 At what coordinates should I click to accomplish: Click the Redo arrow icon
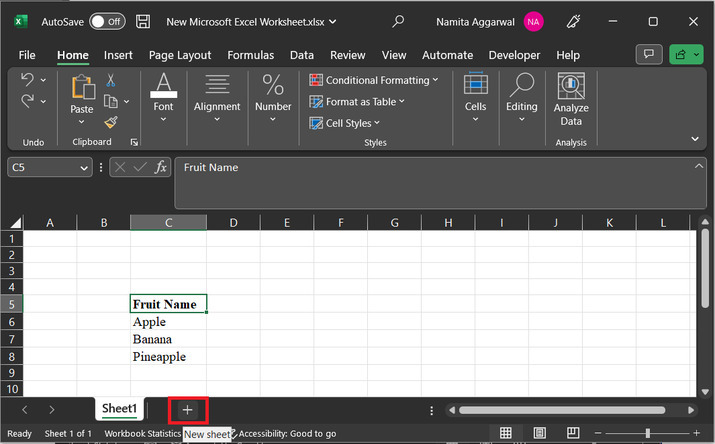[x=27, y=101]
